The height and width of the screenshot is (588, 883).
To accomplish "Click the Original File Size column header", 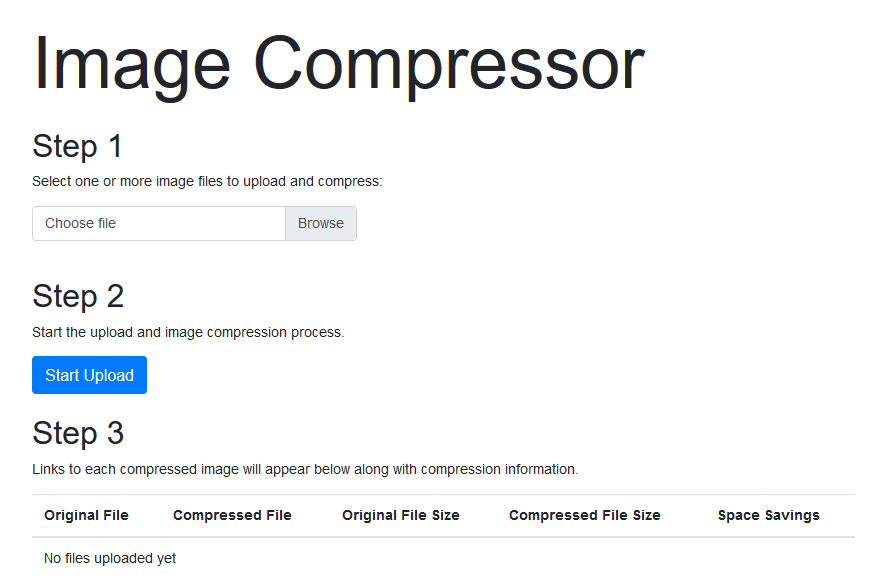I will 401,515.
